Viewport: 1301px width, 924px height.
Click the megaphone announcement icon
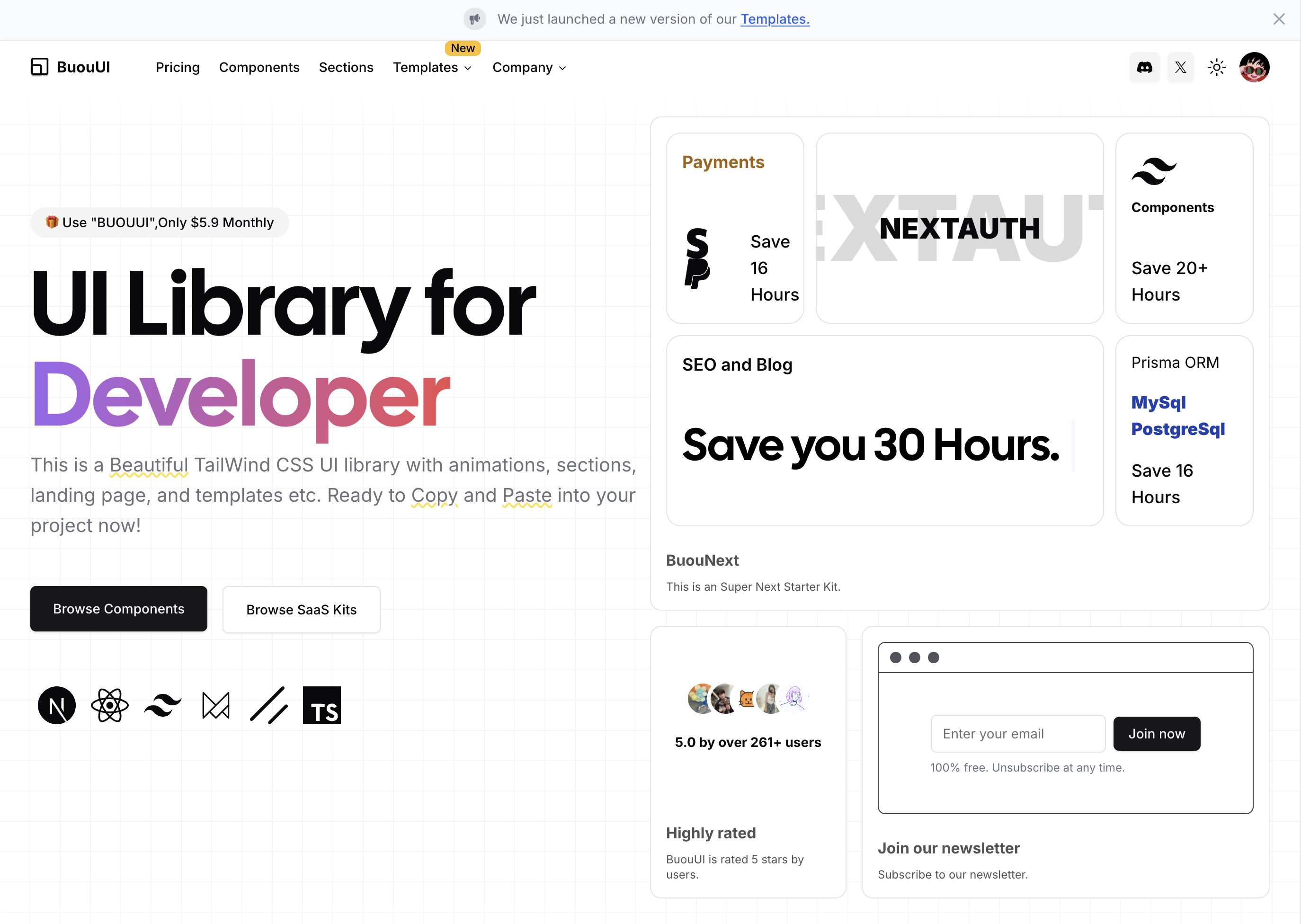tap(474, 19)
